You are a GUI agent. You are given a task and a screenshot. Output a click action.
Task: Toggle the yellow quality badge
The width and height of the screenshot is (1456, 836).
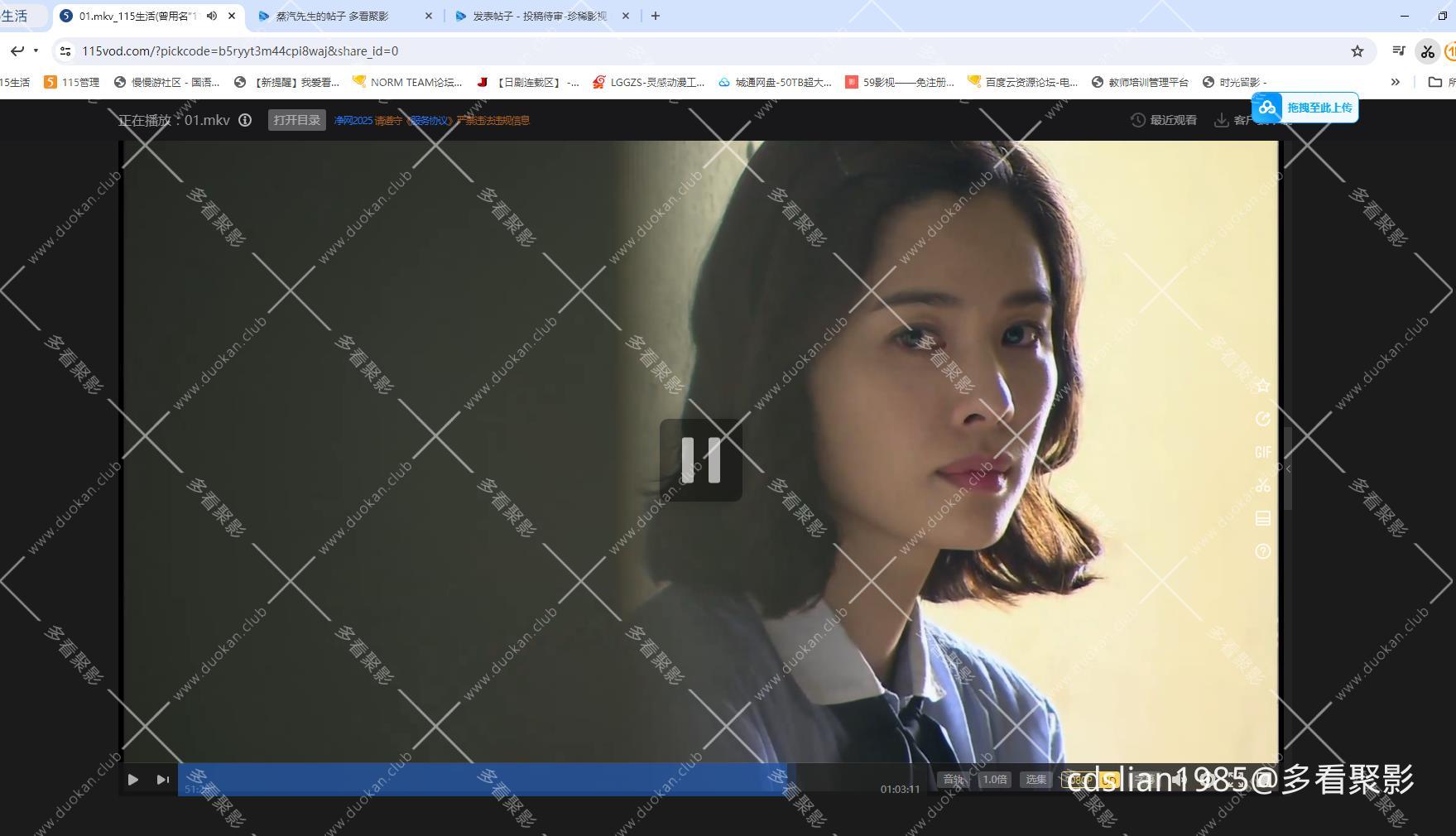click(1108, 779)
